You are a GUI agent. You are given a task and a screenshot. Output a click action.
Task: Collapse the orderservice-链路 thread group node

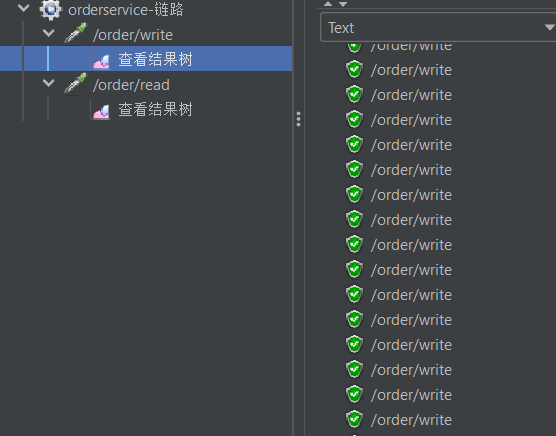tap(24, 8)
